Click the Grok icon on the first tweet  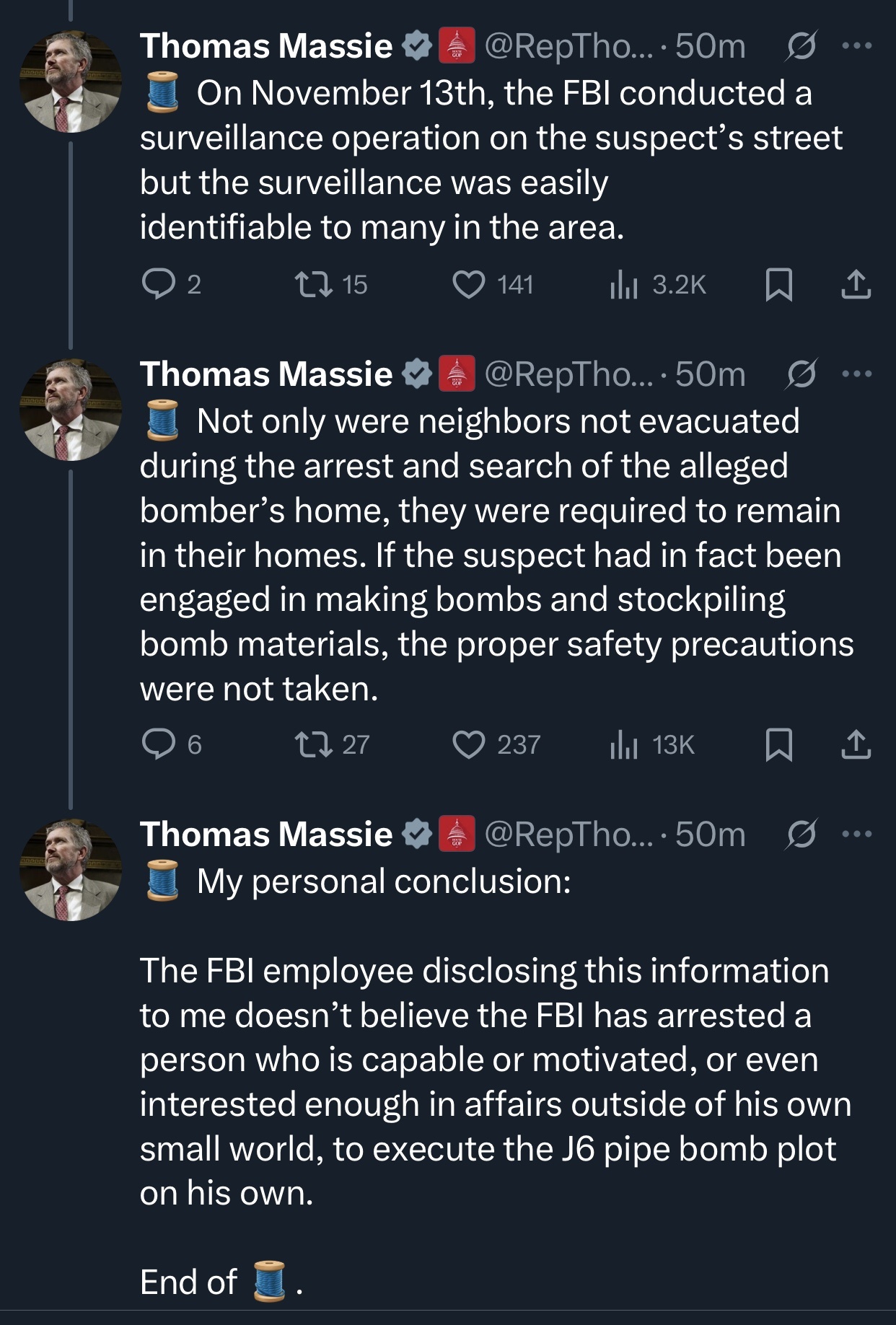pos(801,46)
